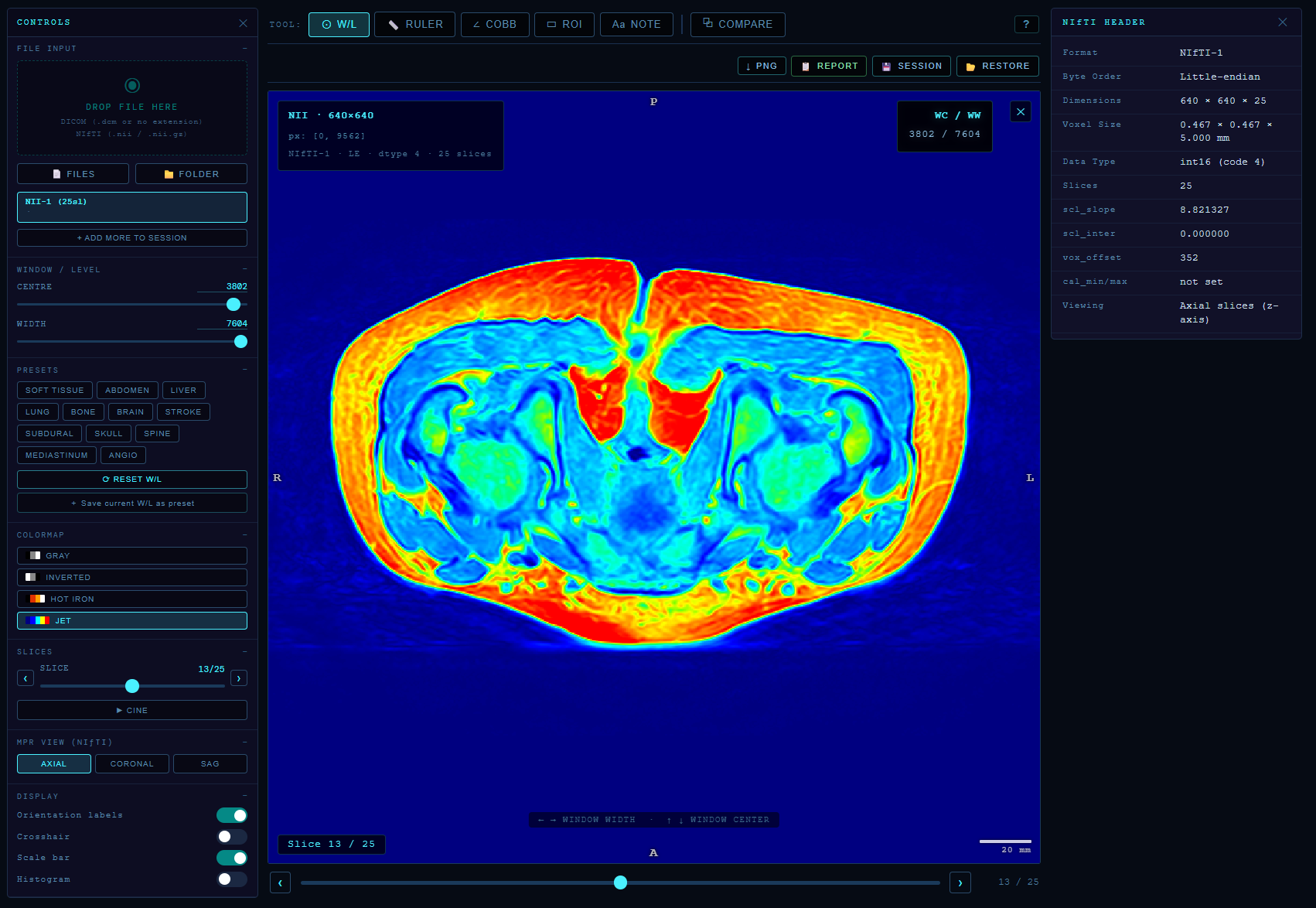Select the Jet colormap
Viewport: 1316px width, 908px height.
[132, 620]
